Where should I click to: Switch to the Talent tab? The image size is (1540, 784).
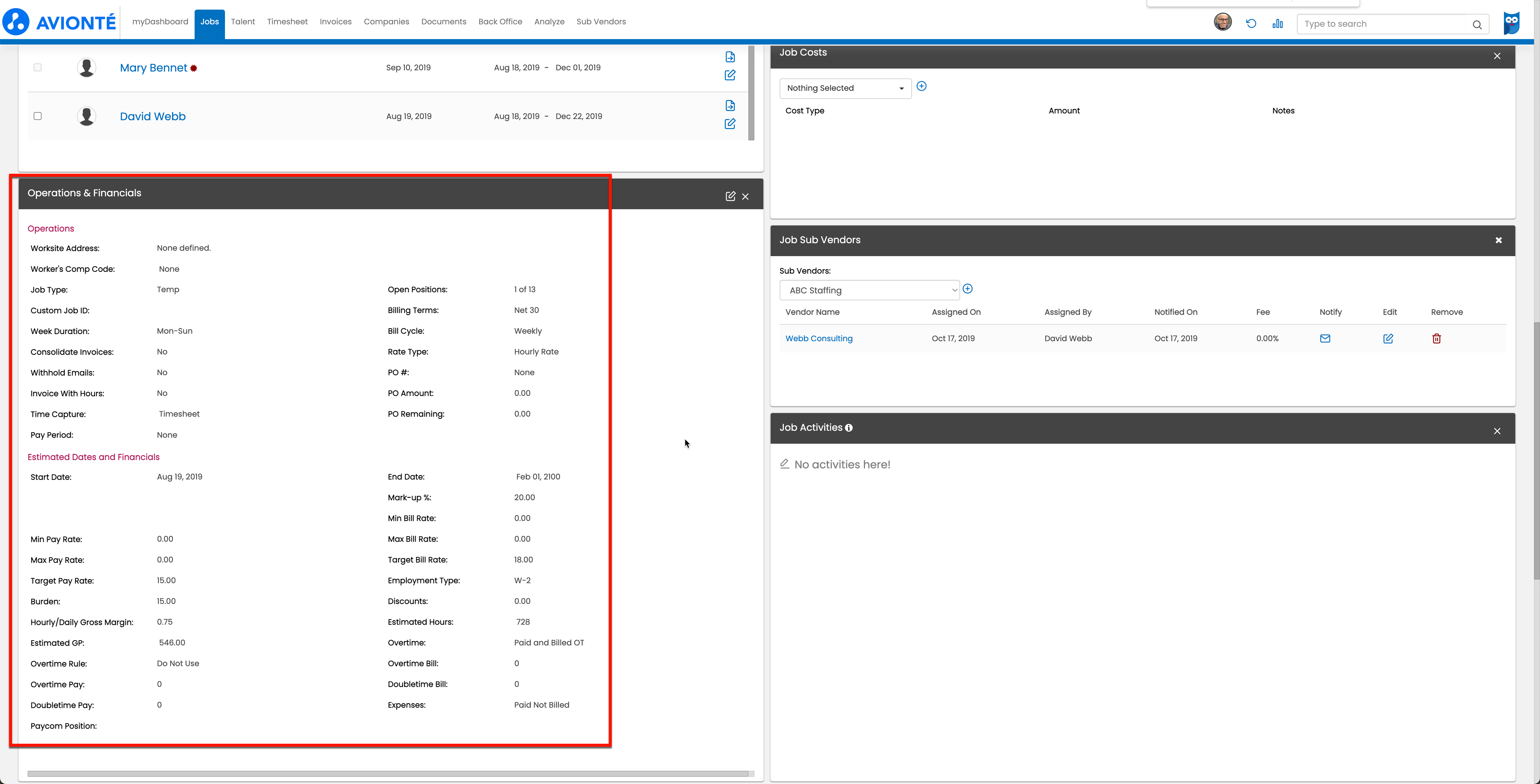click(x=243, y=22)
